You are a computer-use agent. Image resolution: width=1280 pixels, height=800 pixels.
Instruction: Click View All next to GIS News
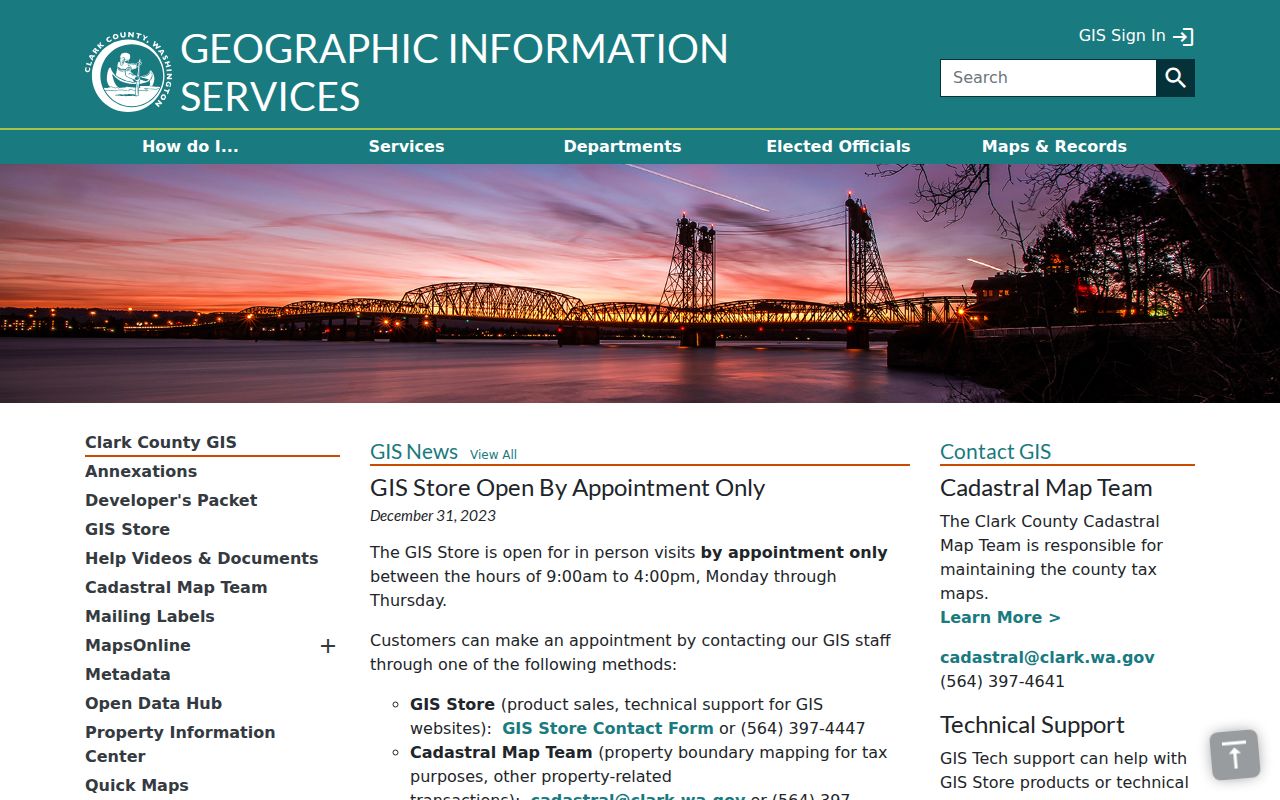(493, 454)
